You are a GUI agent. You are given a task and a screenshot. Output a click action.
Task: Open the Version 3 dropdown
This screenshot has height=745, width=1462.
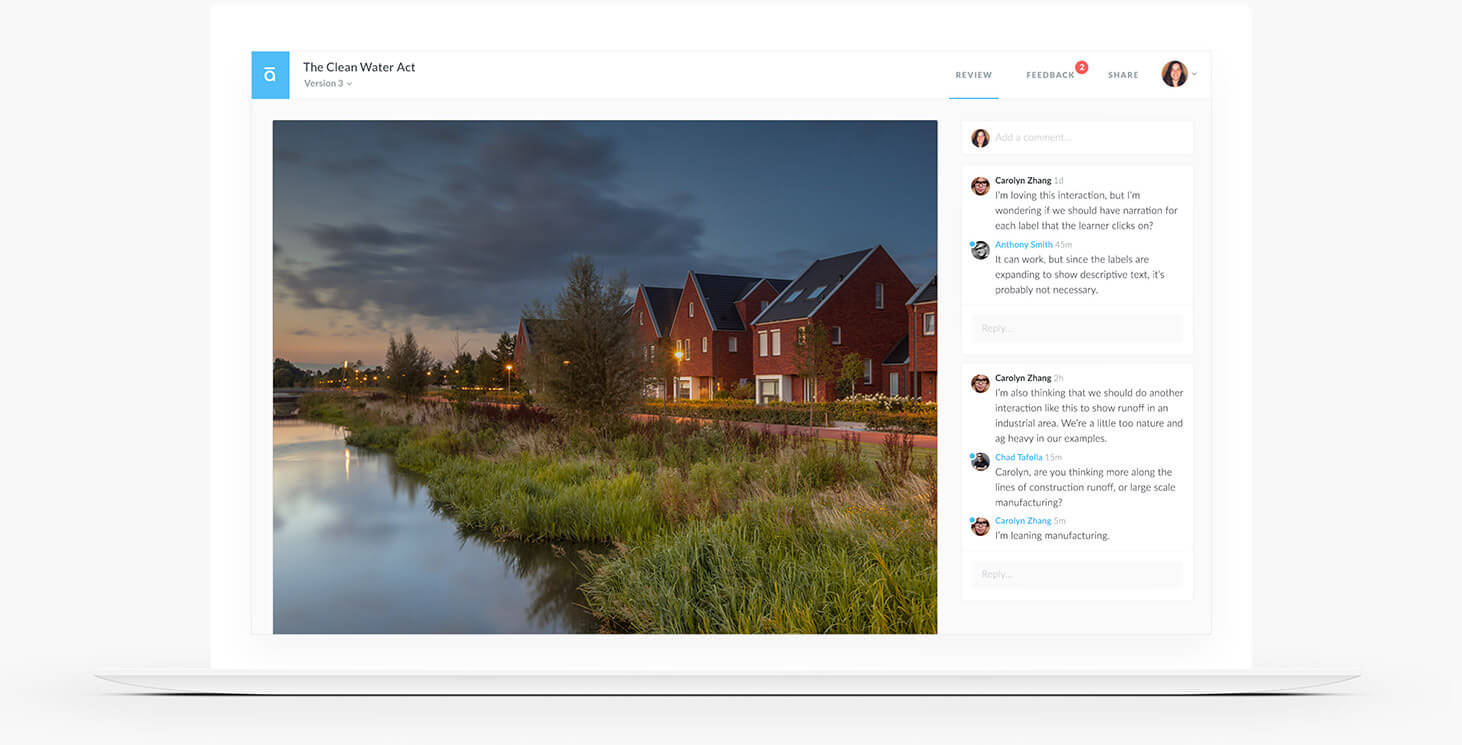[328, 84]
